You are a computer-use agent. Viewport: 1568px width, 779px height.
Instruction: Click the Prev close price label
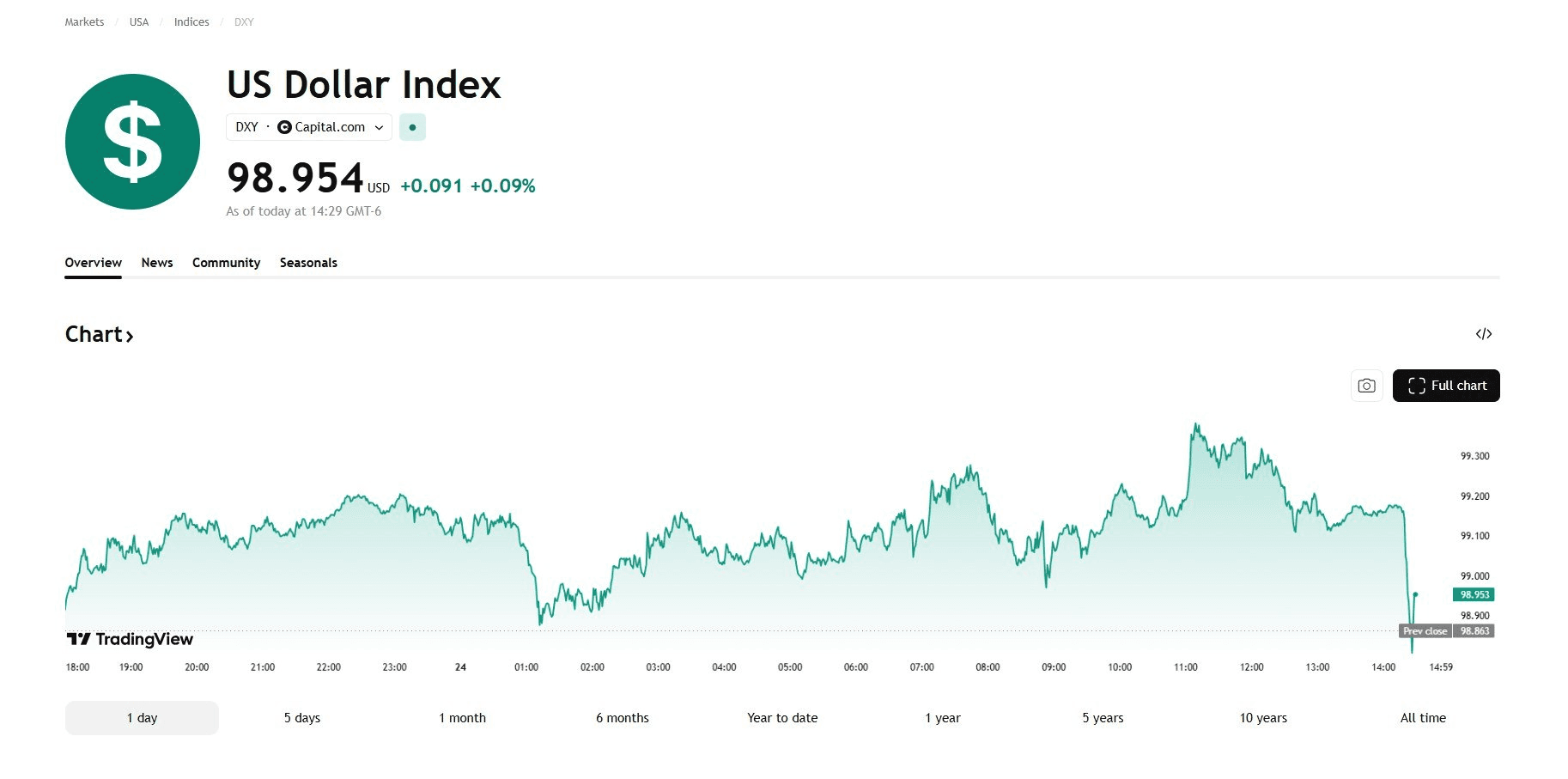(x=1425, y=631)
